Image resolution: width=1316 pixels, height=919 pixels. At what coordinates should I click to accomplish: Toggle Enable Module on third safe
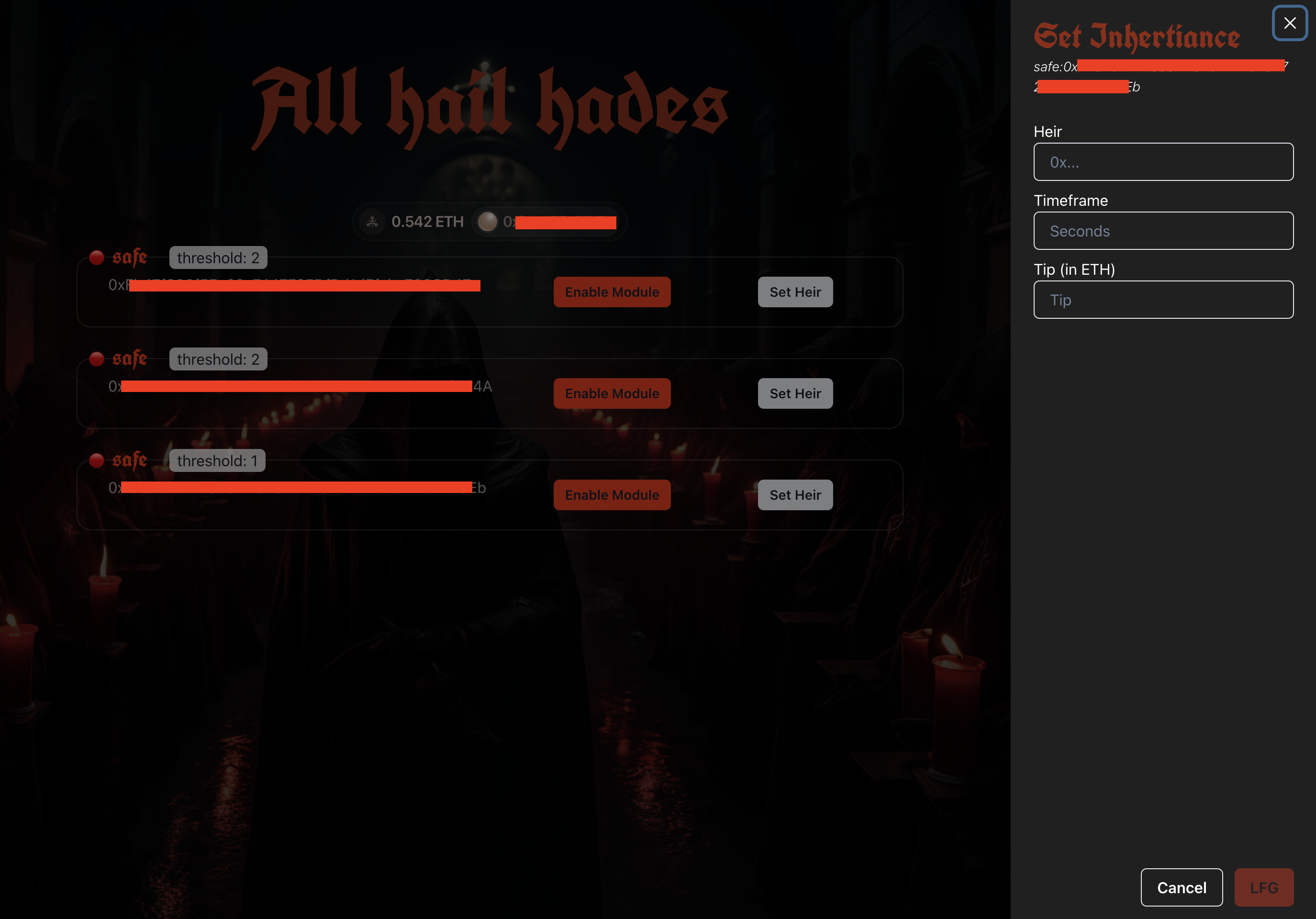pos(612,494)
